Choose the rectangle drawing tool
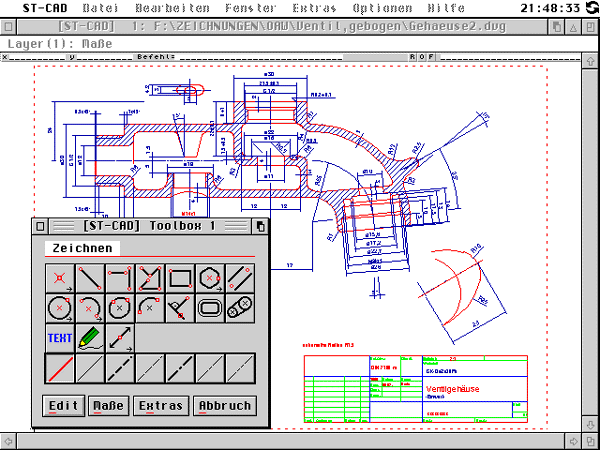This screenshot has height=450, width=600. (181, 277)
